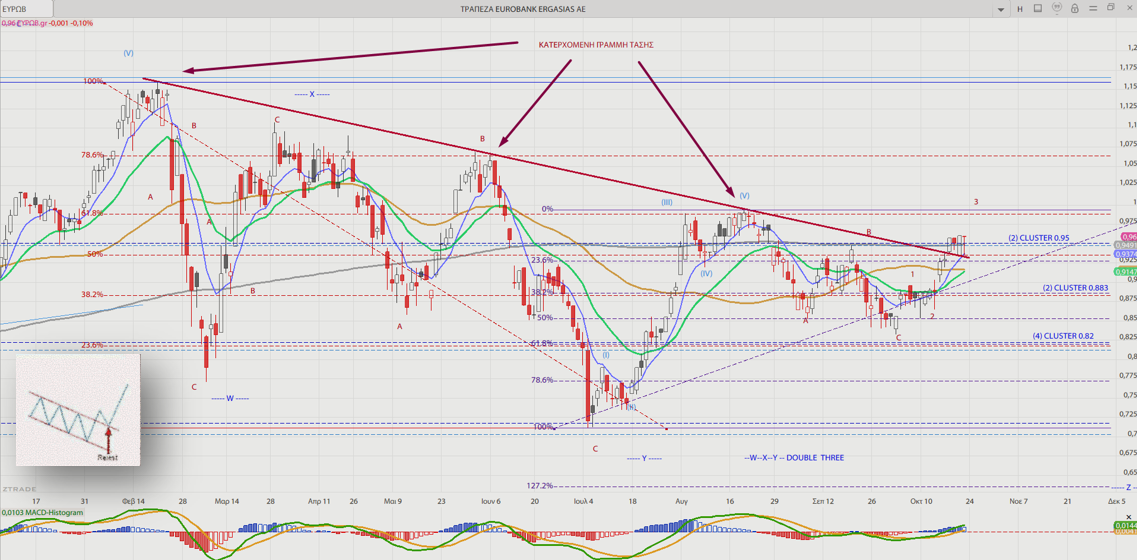This screenshot has width=1137, height=560.
Task: Select the ----- W ----- wave label
Action: pos(231,398)
